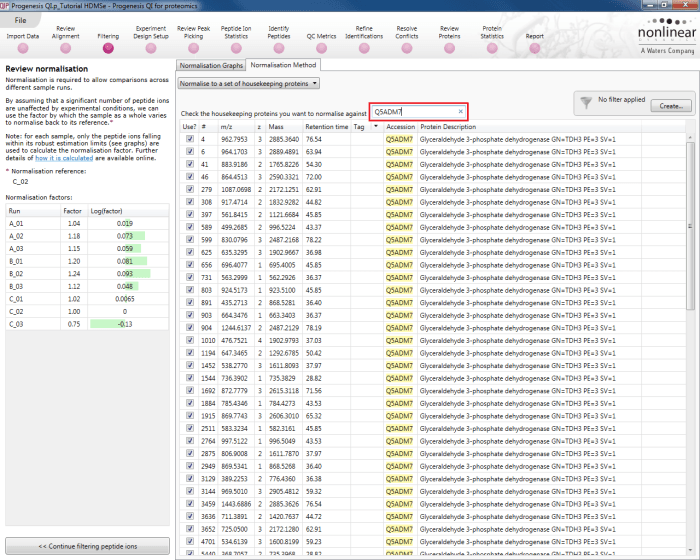Click the Progenesis QIP title bar icon
Screen dimensions: 700x560
click(x=4, y=5)
